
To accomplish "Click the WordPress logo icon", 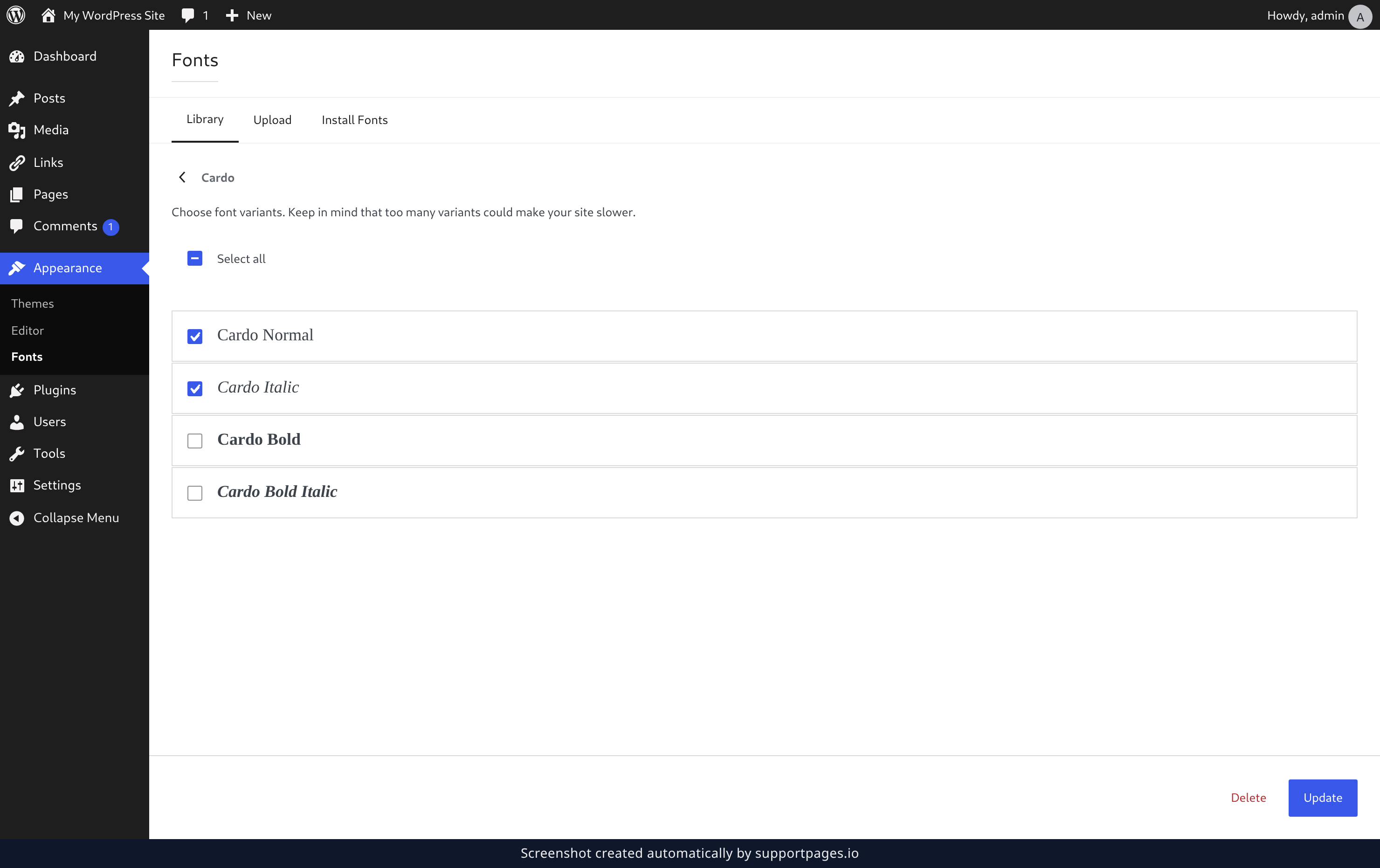I will click(15, 15).
